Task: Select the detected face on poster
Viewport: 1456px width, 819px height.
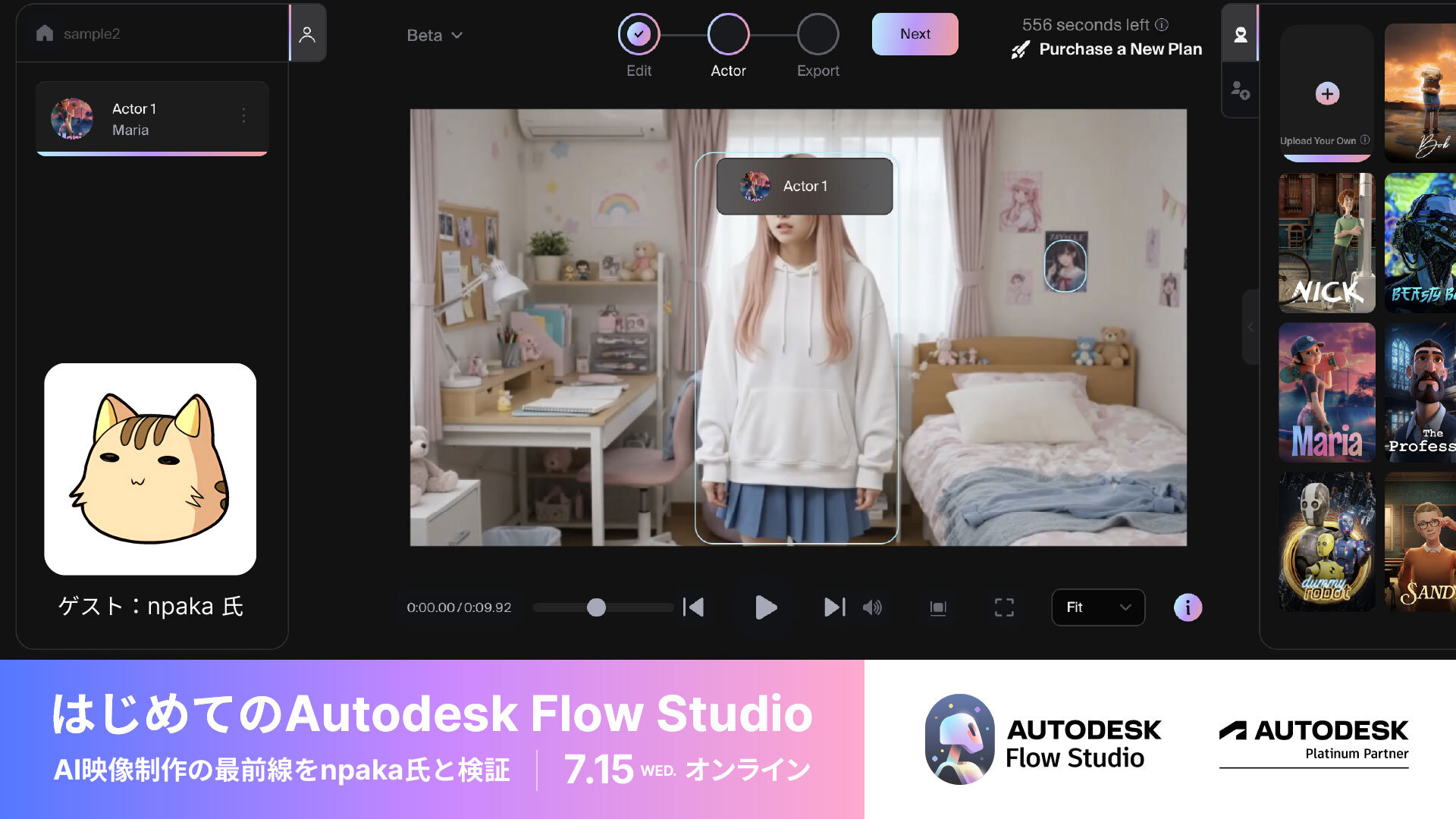Action: (x=1065, y=265)
